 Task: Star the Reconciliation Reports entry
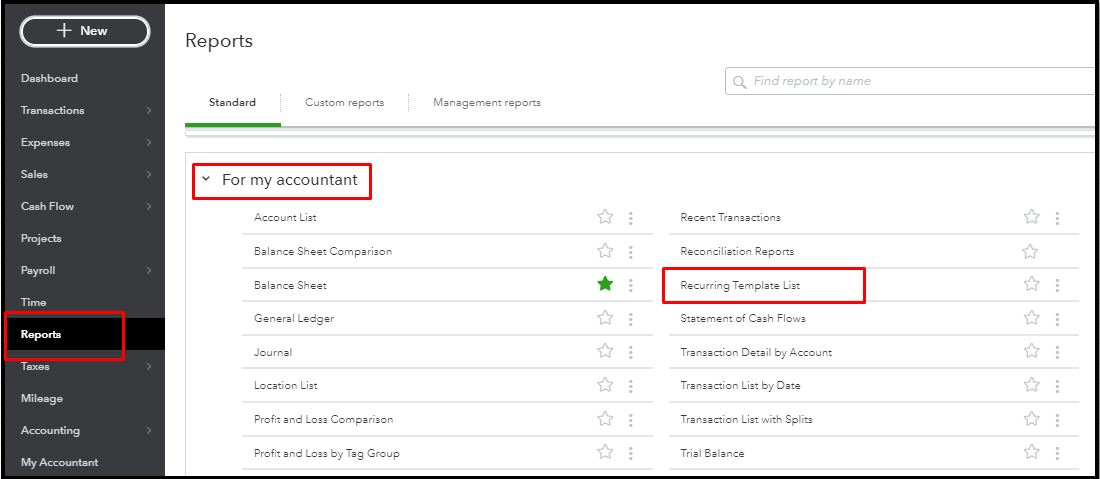(x=1031, y=252)
